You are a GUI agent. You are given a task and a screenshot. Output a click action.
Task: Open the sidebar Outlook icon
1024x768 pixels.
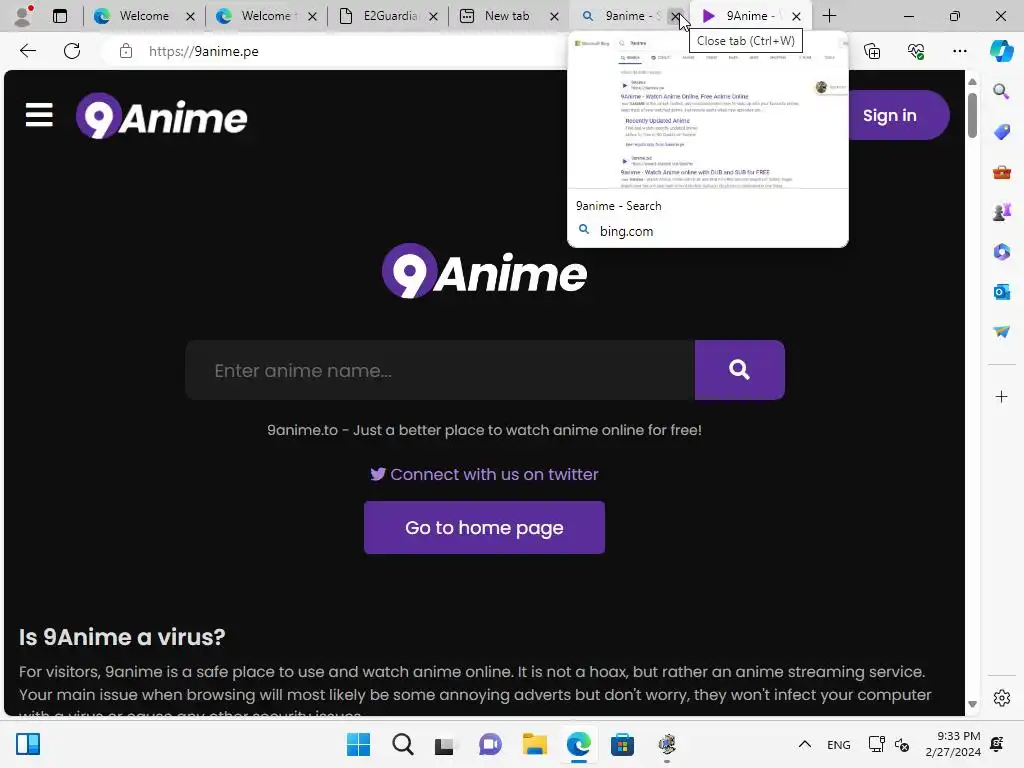(x=1001, y=291)
